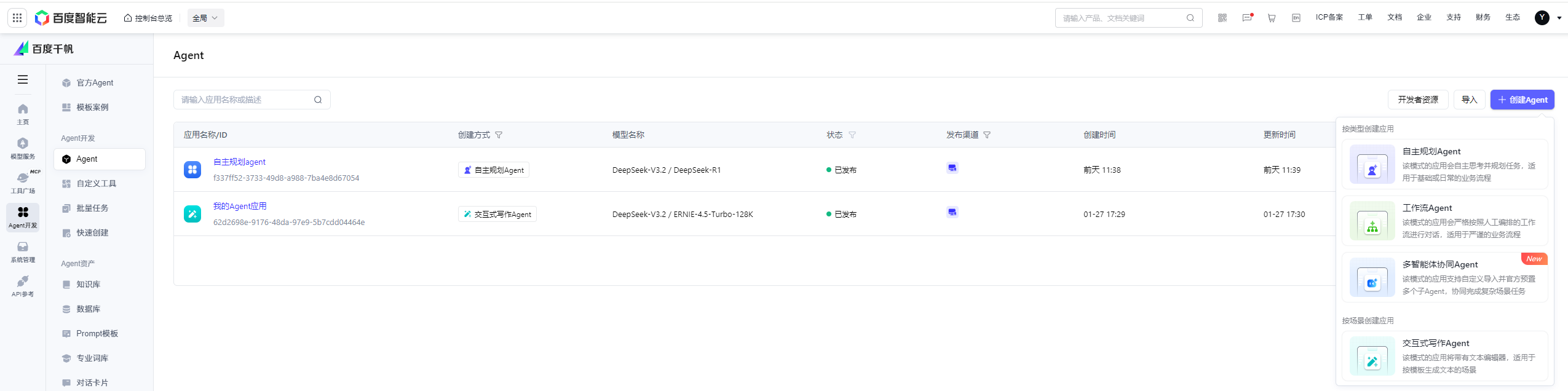Open Prompt模板 menu item
Viewport: 1568px width, 391px height.
(100, 333)
